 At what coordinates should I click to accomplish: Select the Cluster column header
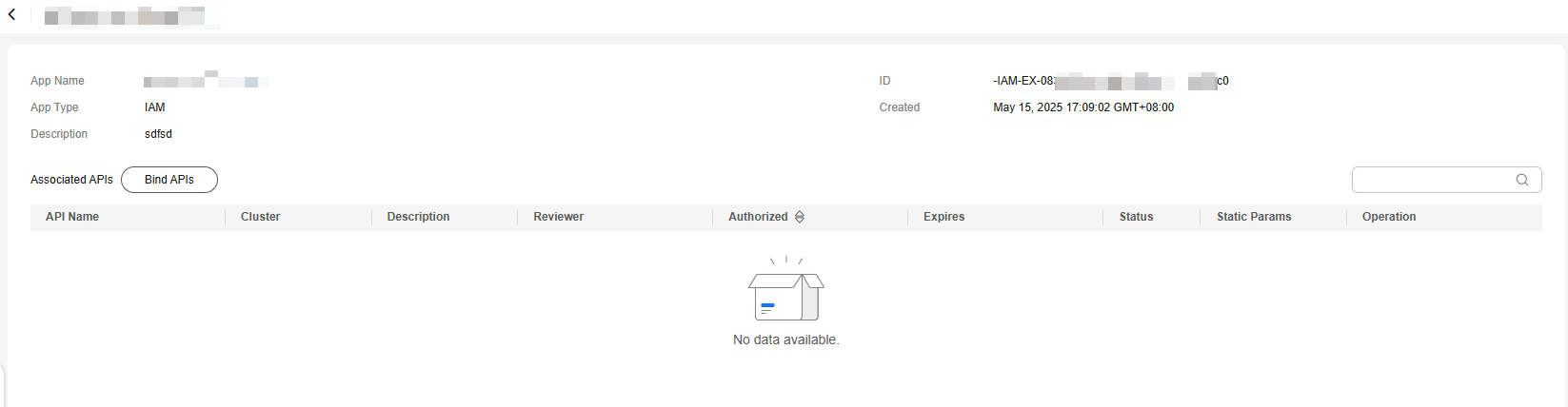click(x=260, y=217)
